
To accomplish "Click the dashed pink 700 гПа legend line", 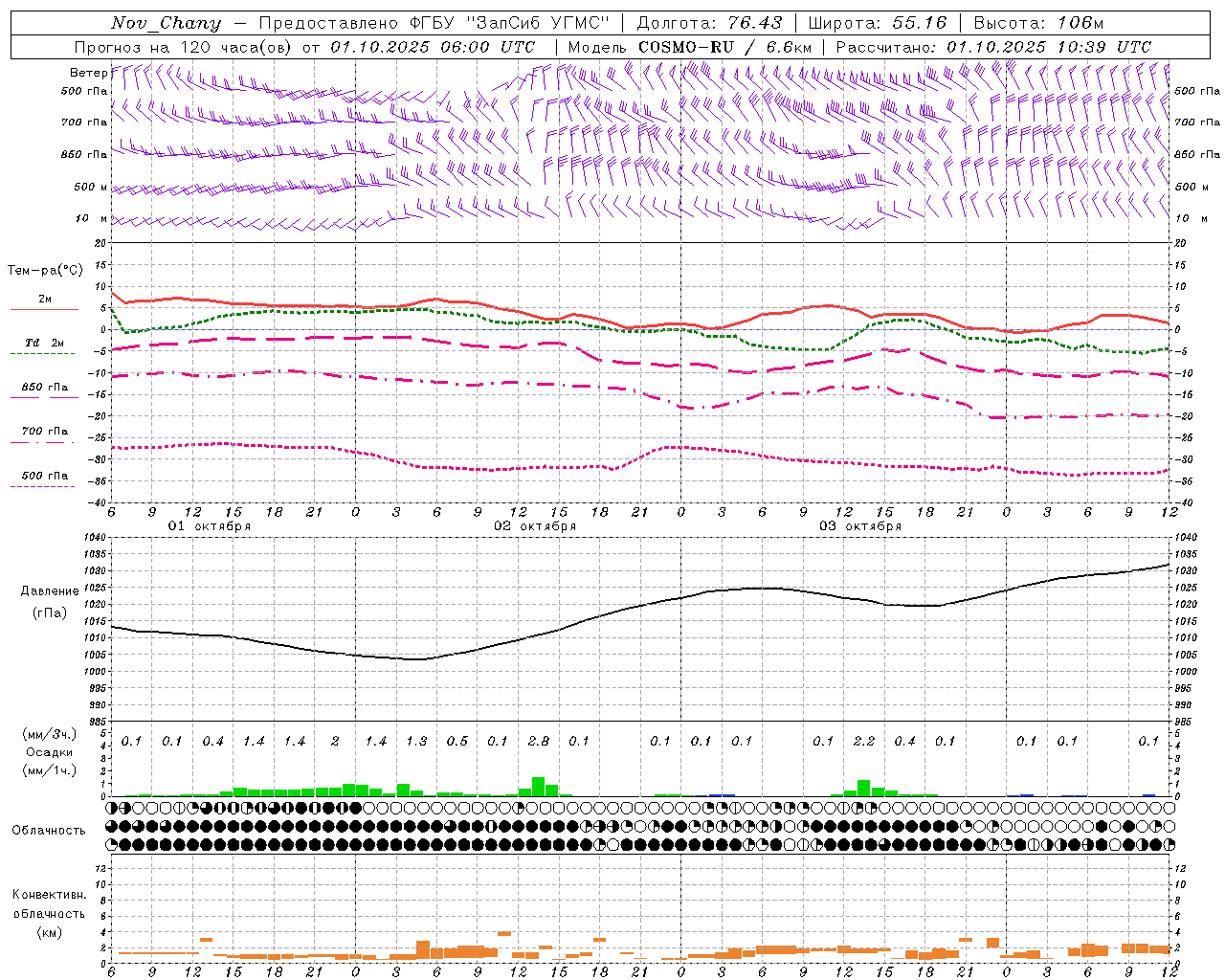I will [x=42, y=442].
